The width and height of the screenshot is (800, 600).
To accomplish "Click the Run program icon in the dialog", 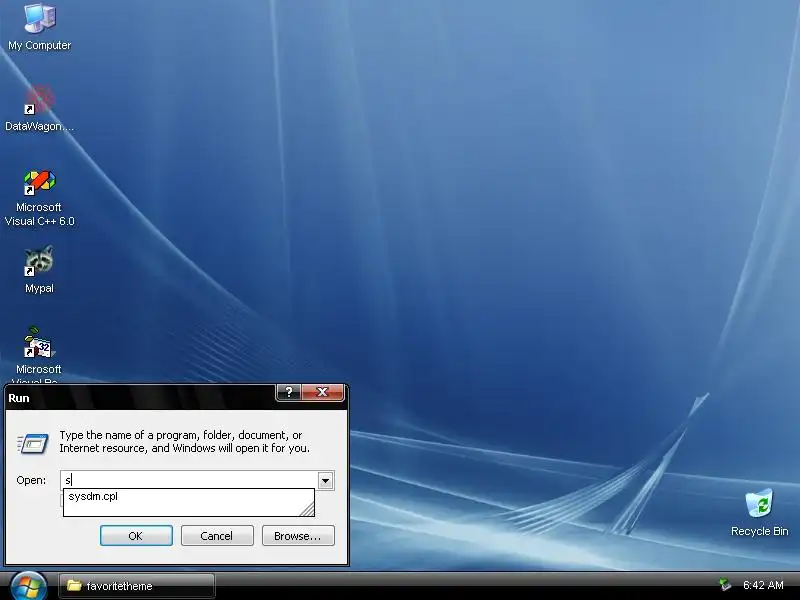I will (33, 443).
